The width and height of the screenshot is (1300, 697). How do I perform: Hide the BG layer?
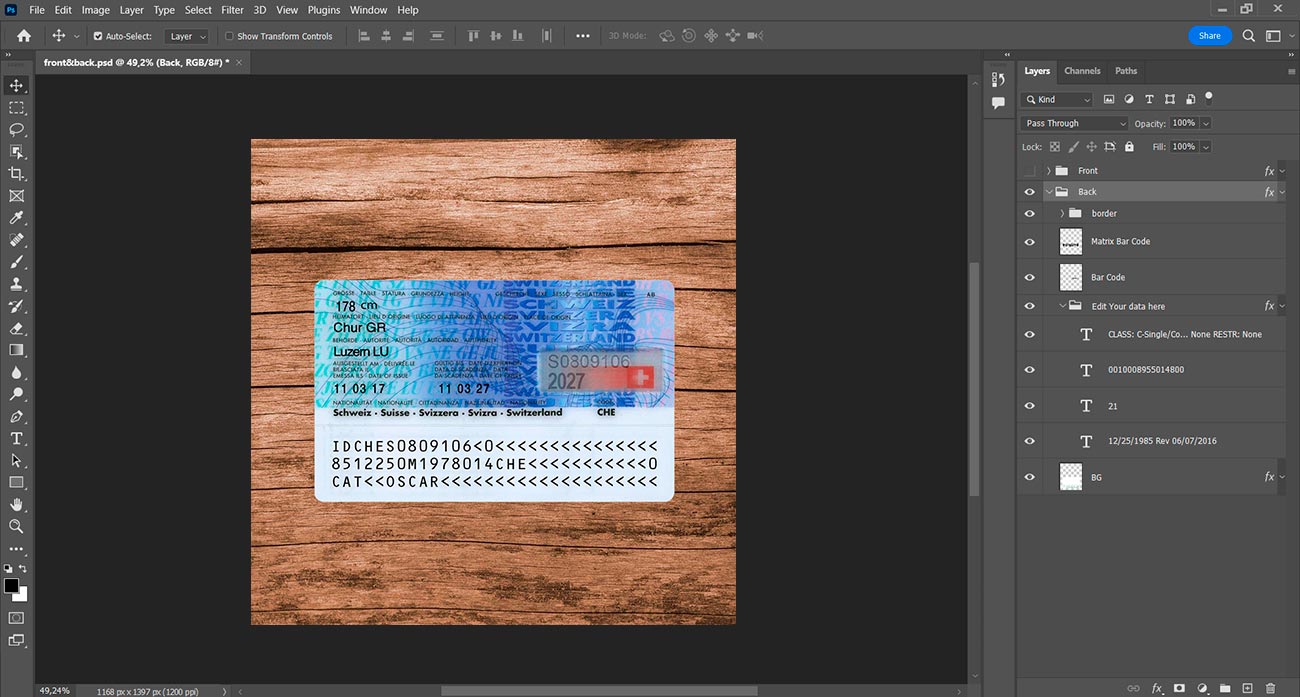click(x=1029, y=478)
